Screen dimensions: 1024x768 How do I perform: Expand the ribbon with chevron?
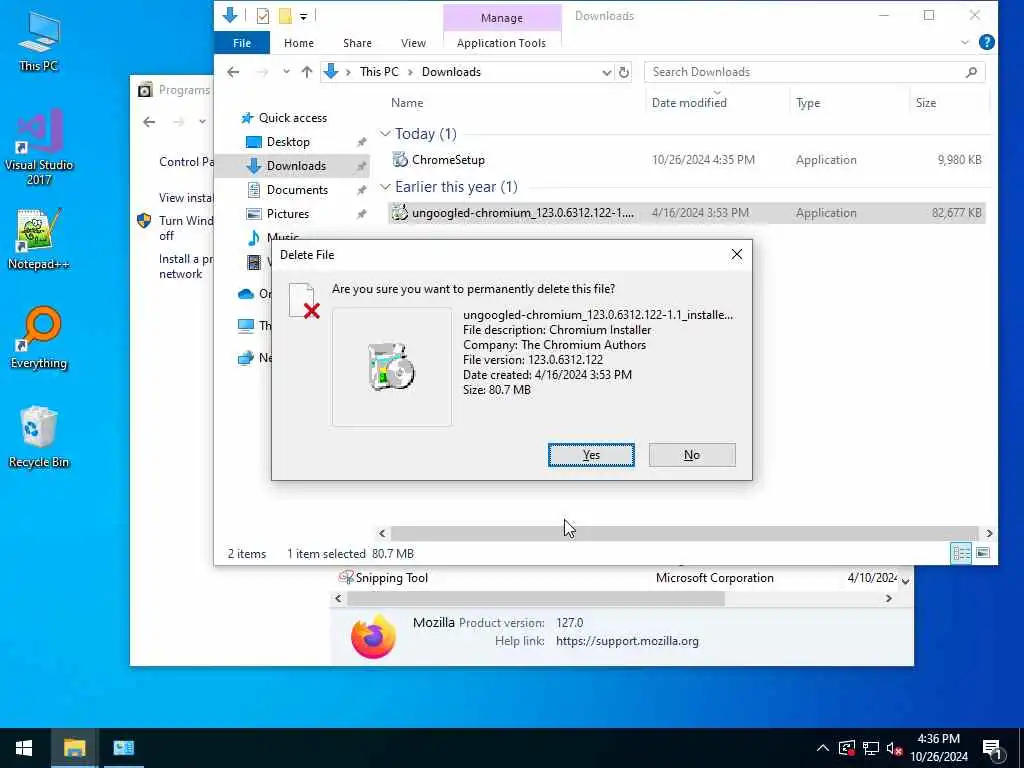click(x=965, y=42)
